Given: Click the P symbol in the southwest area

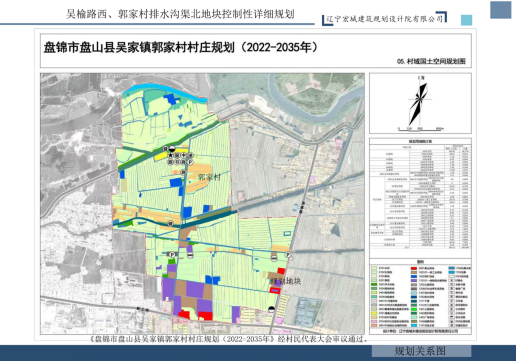Looking at the screenshot, I should tap(172, 255).
